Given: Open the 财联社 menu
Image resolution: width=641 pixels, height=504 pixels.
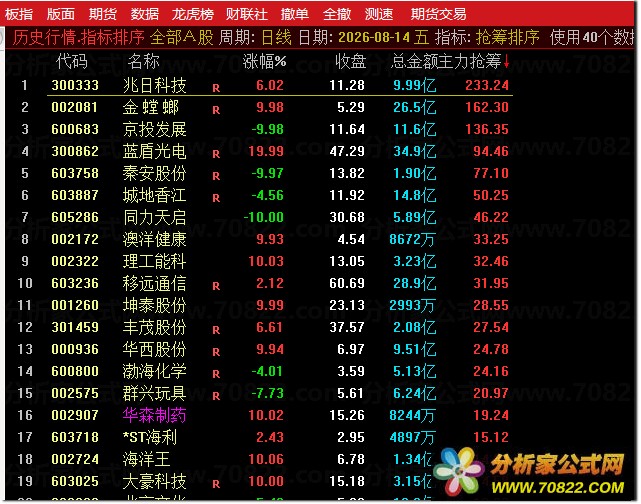Looking at the screenshot, I should pos(247,14).
